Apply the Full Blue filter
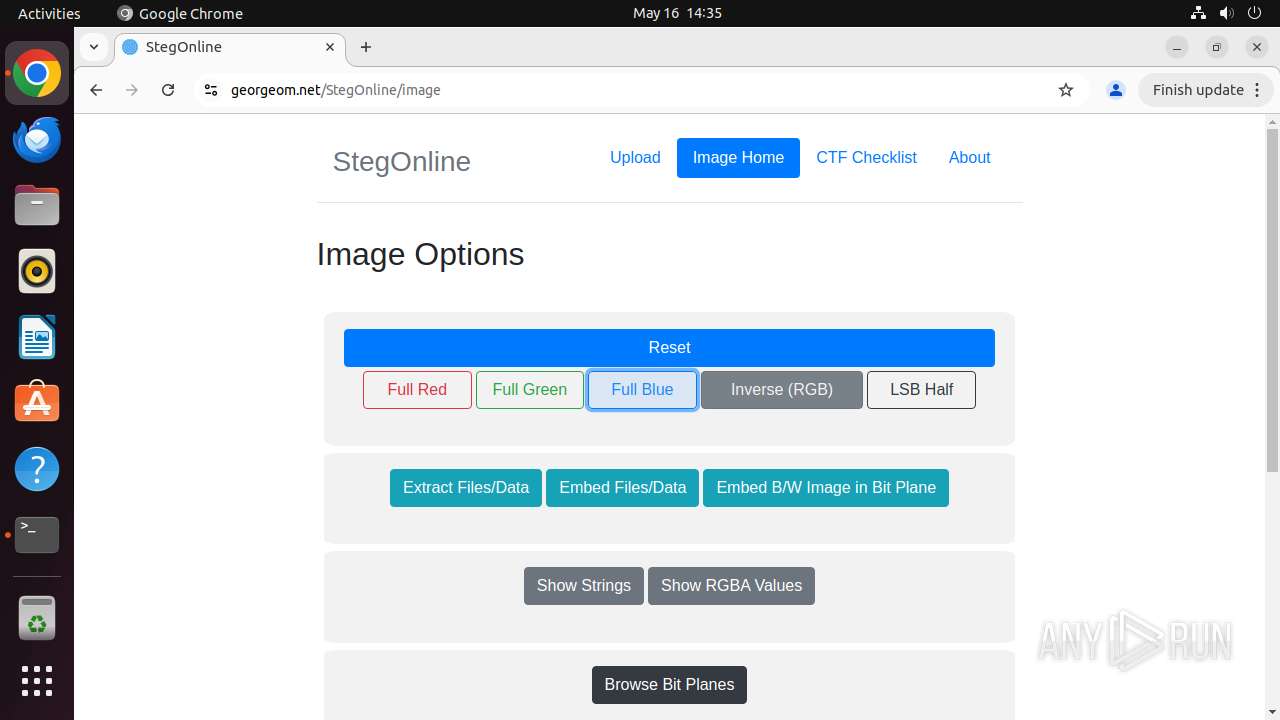The width and height of the screenshot is (1280, 720). click(642, 390)
